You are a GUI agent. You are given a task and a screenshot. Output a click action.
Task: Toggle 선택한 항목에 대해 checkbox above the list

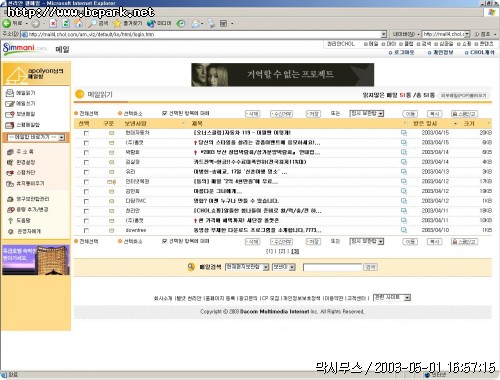click(x=164, y=113)
